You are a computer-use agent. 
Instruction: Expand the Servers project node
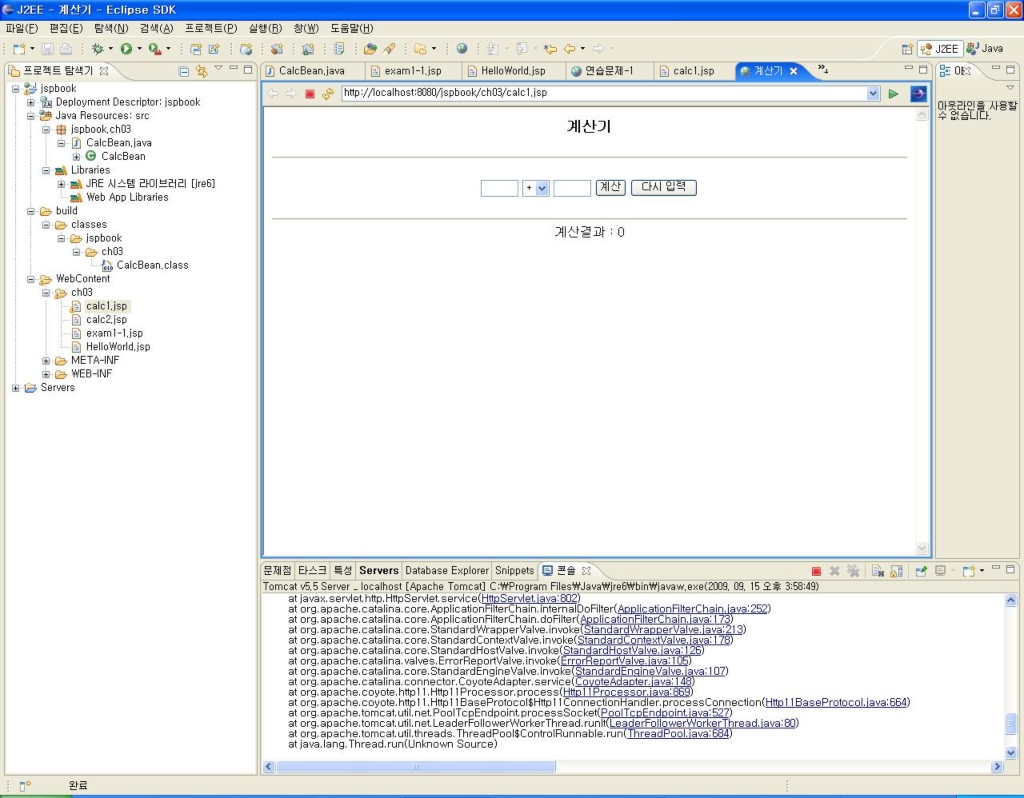(16, 388)
